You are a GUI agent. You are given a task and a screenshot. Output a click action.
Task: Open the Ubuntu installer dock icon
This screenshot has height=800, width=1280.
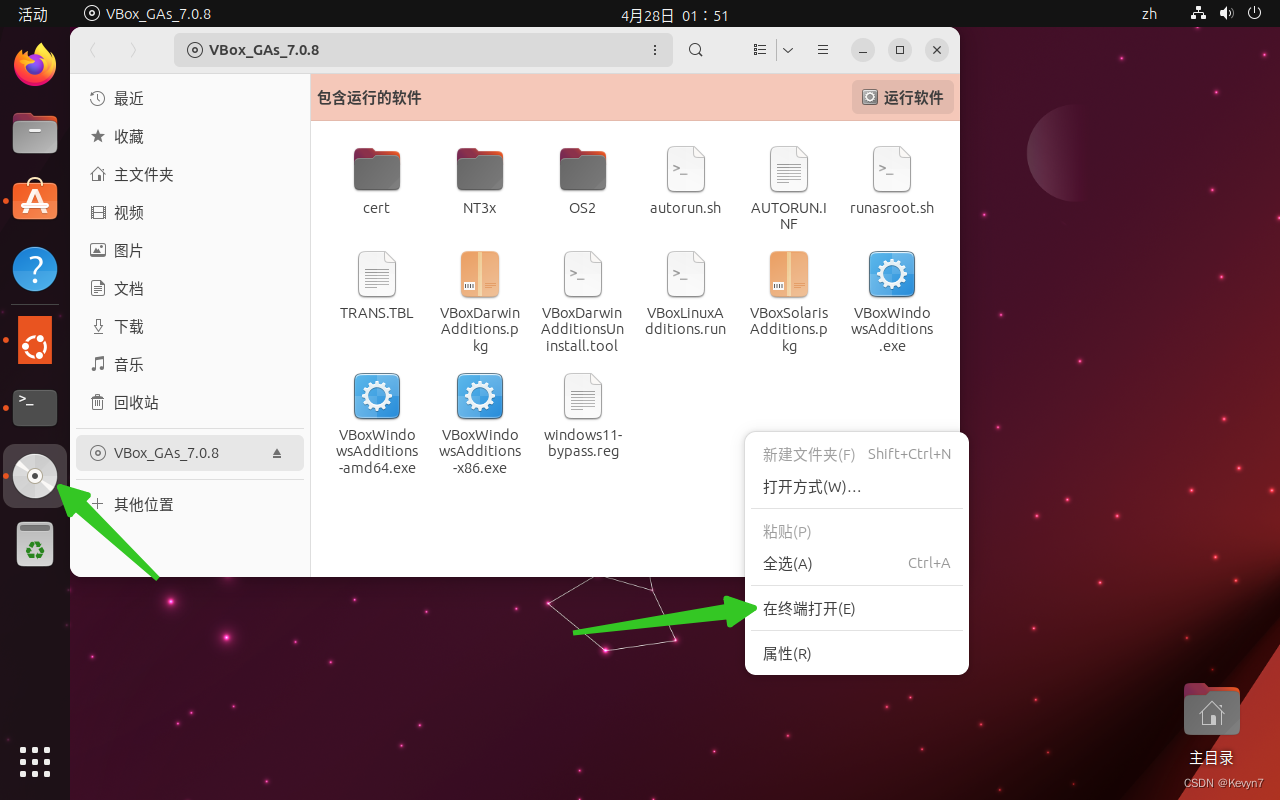coord(35,340)
